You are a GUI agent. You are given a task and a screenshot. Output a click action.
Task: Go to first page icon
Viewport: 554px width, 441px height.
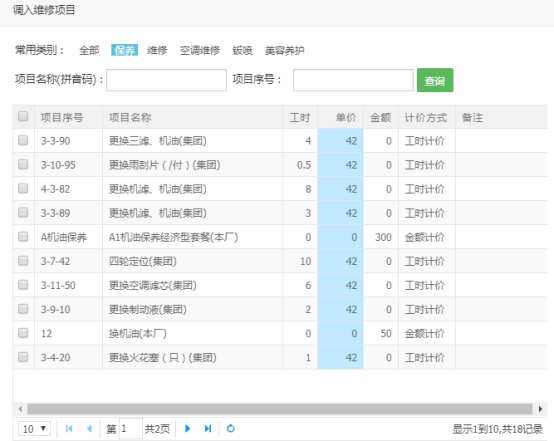pos(69,429)
